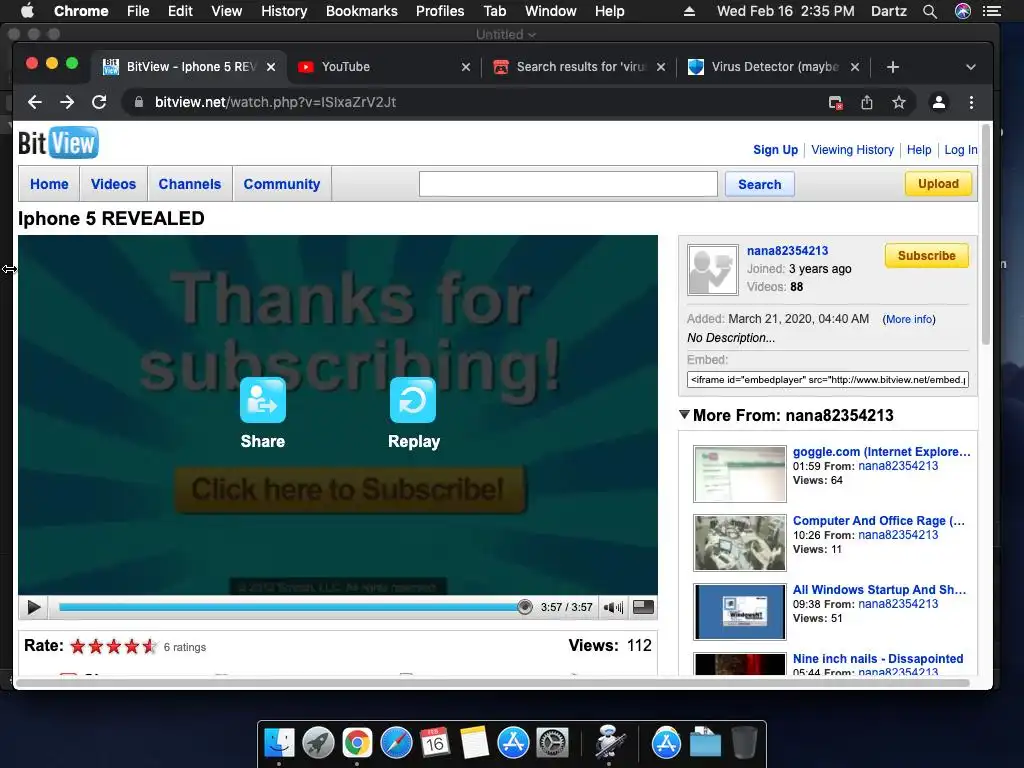Subscribe to nana82354213
This screenshot has height=768, width=1024.
[927, 255]
